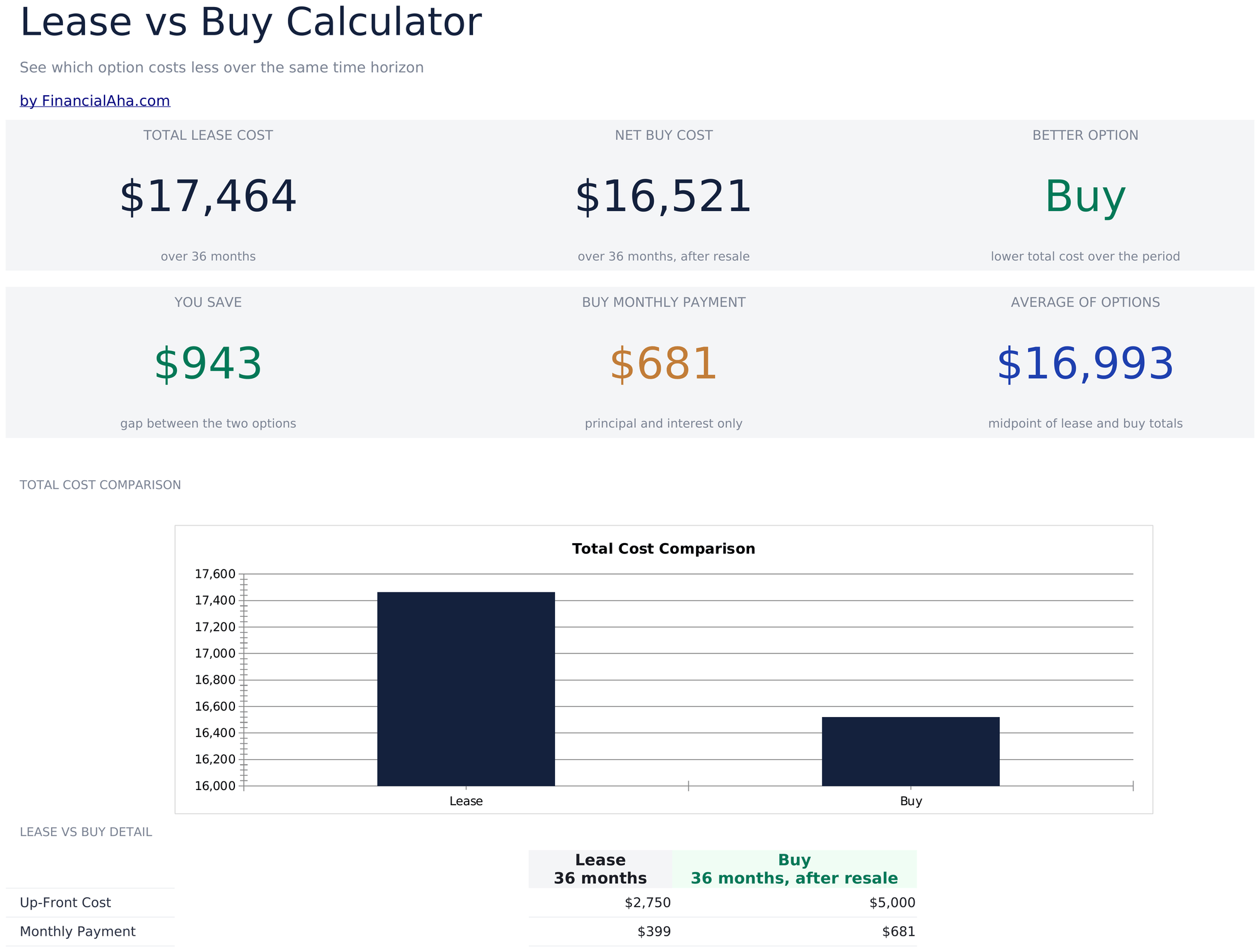The height and width of the screenshot is (952, 1260).
Task: Select the Monthly Payment row label
Action: point(77,932)
